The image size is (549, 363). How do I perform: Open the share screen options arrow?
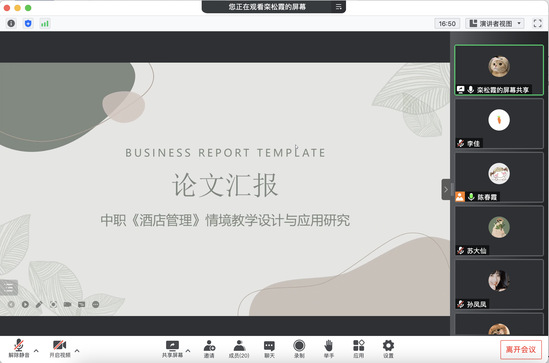188,350
